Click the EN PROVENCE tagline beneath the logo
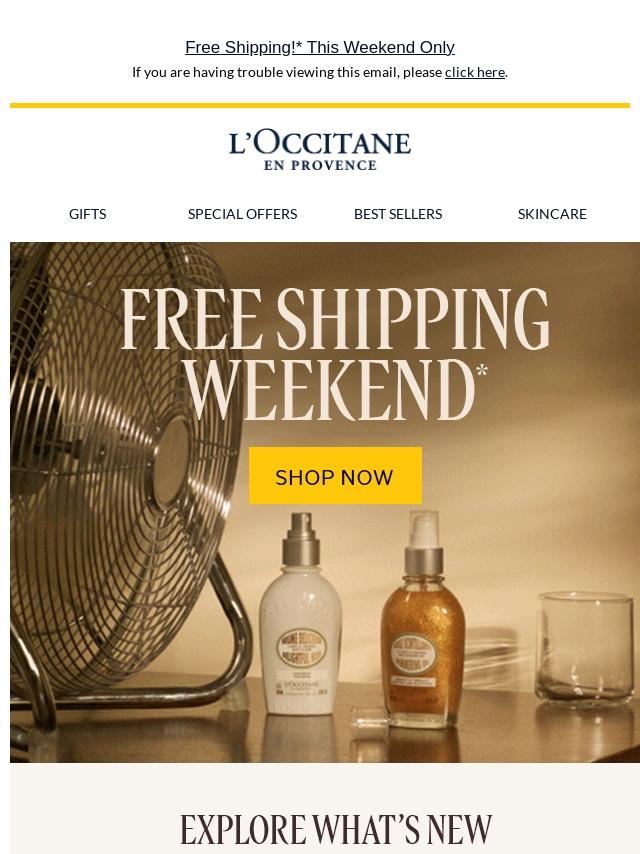Image resolution: width=640 pixels, height=854 pixels. (320, 166)
